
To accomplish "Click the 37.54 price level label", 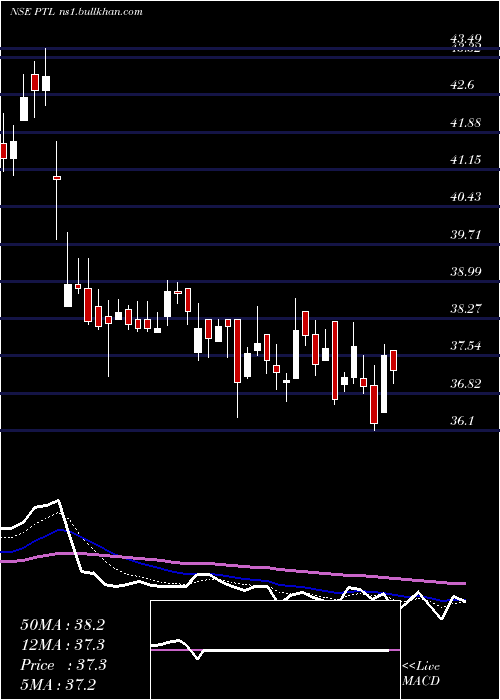I will coord(466,346).
